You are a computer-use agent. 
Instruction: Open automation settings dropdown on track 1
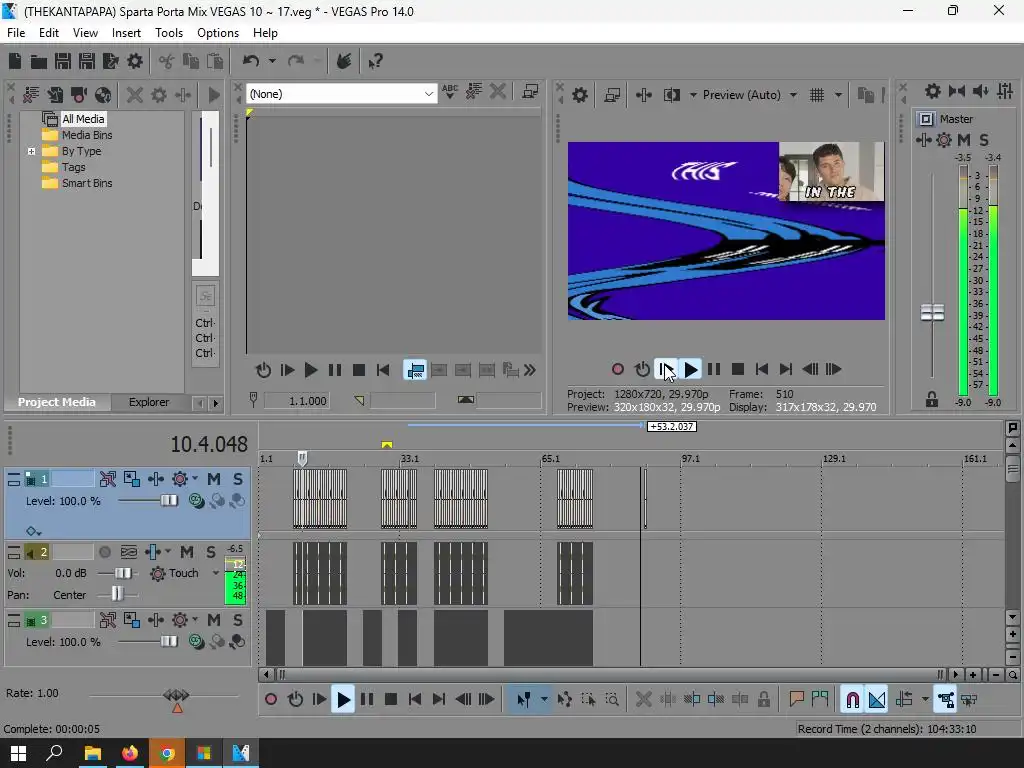(x=195, y=479)
